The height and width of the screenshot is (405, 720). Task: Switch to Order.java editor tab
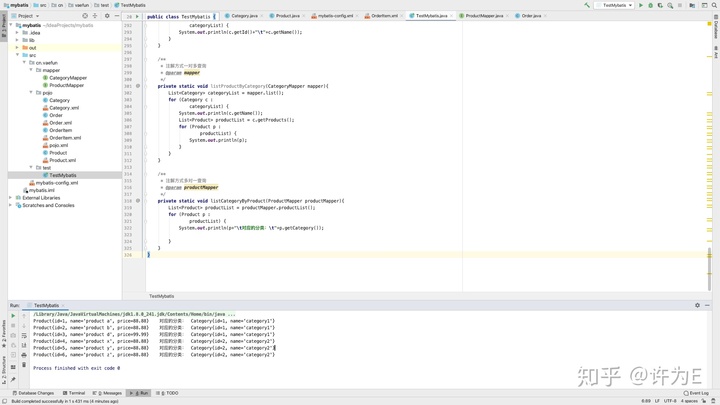pos(529,16)
